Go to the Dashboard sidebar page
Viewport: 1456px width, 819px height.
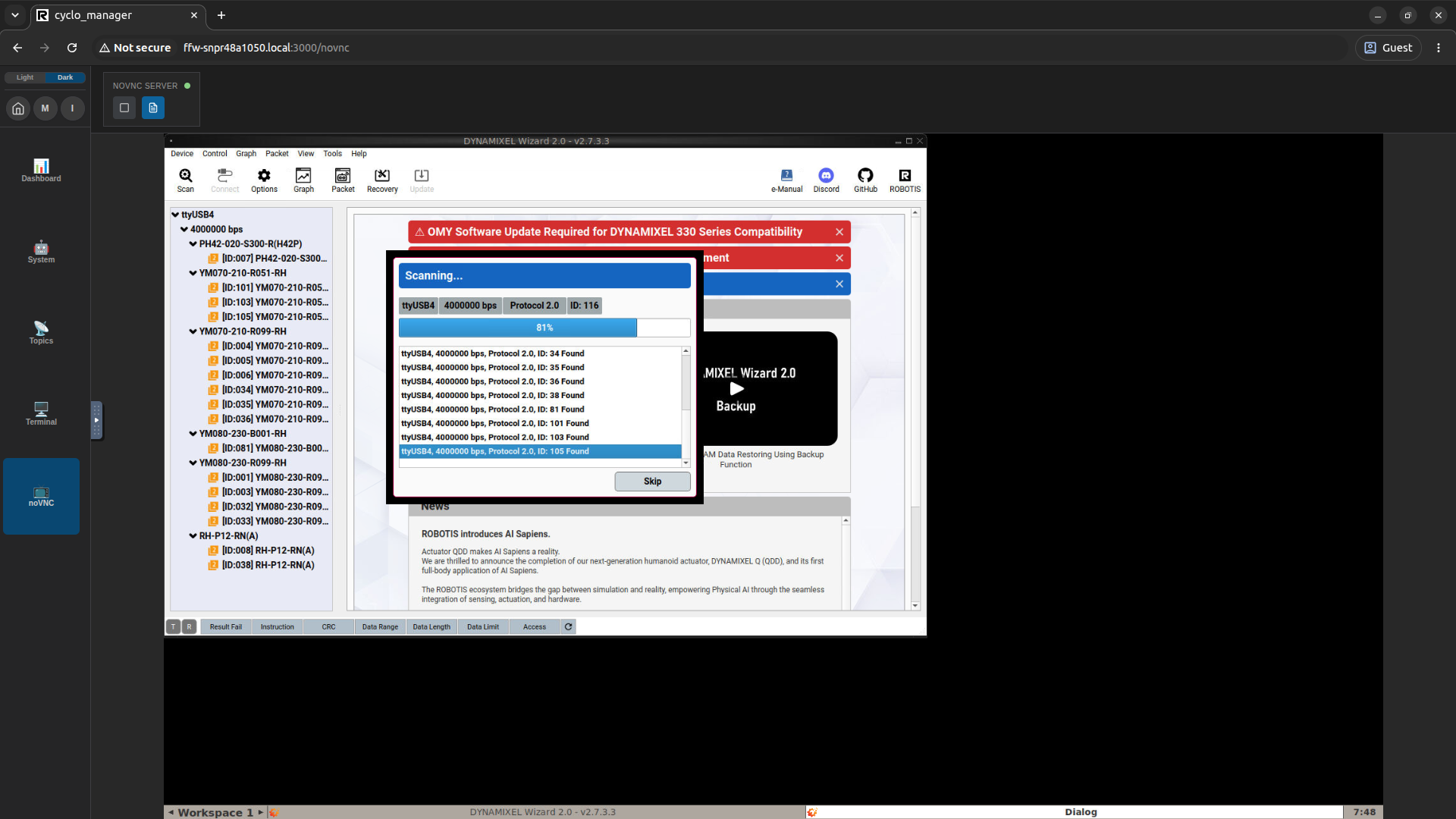[41, 171]
